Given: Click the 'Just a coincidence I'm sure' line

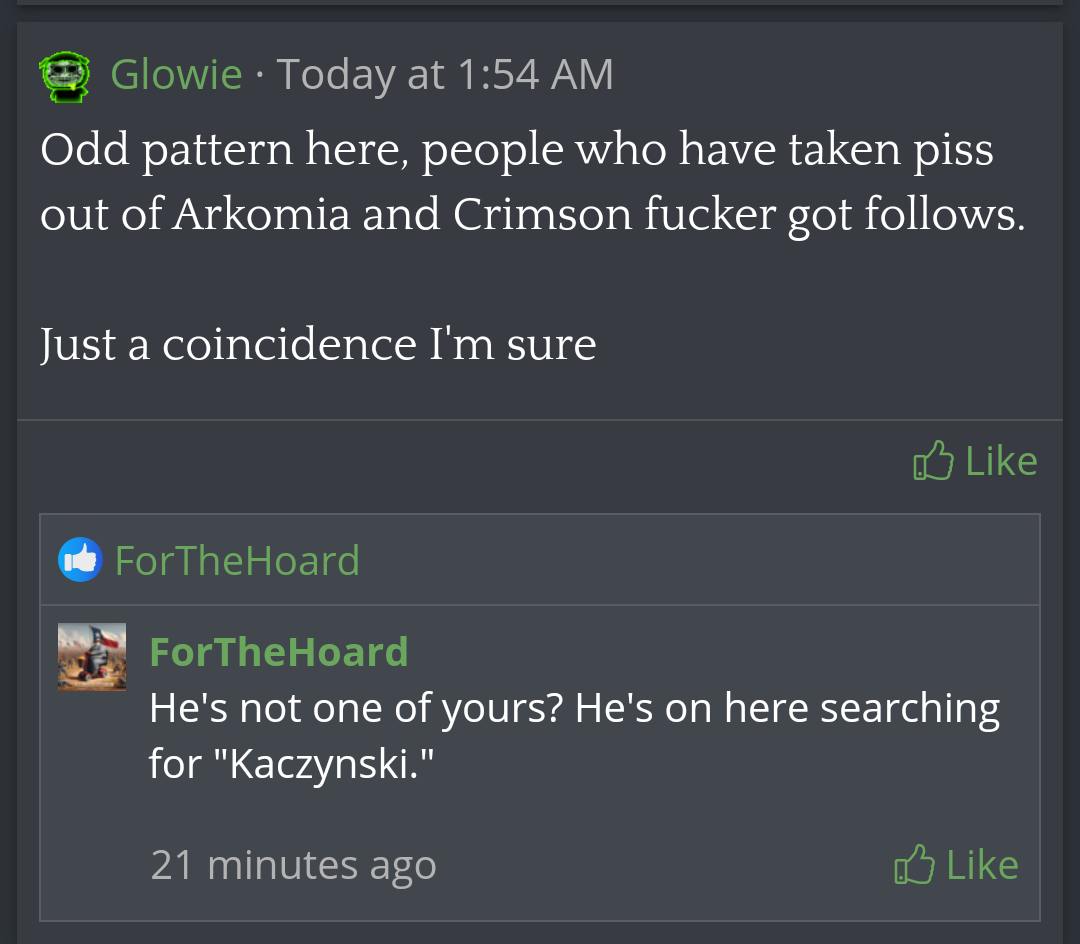Looking at the screenshot, I should 318,345.
